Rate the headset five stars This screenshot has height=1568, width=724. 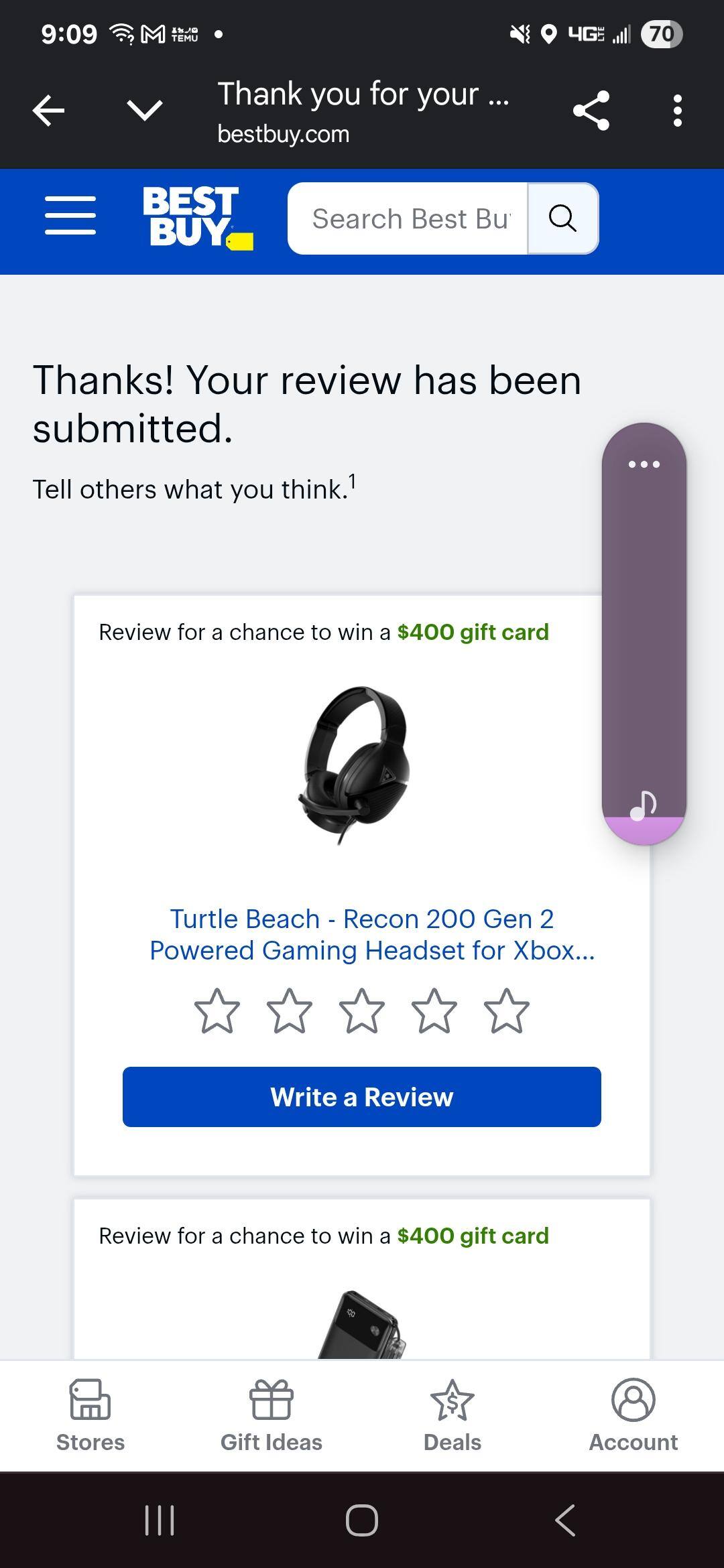click(505, 1012)
